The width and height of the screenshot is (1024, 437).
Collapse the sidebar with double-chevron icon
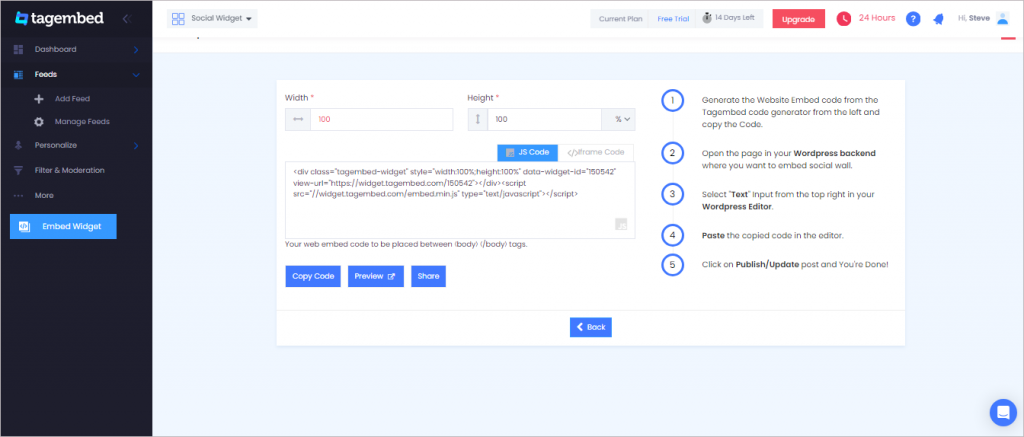click(x=127, y=19)
